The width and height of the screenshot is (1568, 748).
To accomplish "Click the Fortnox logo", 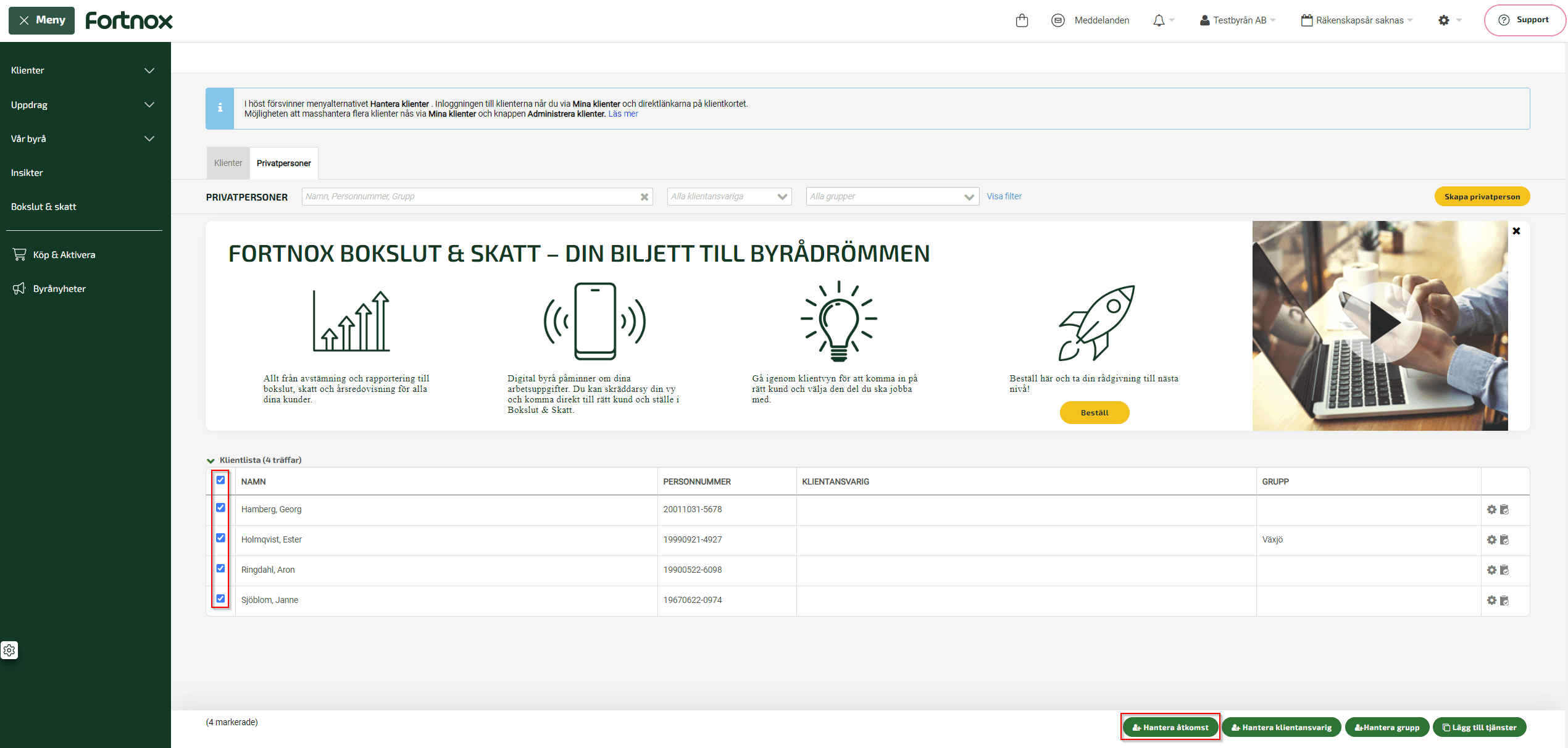I will tap(129, 20).
